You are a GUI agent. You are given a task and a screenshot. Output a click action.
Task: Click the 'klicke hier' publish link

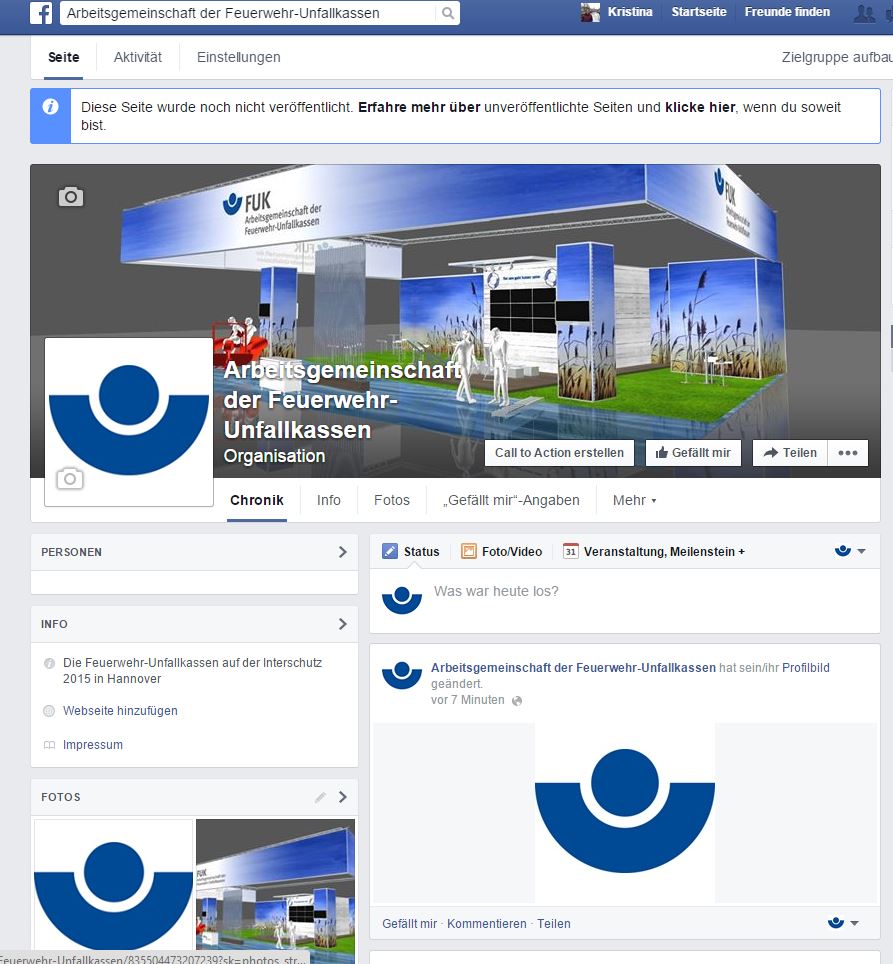(x=700, y=107)
